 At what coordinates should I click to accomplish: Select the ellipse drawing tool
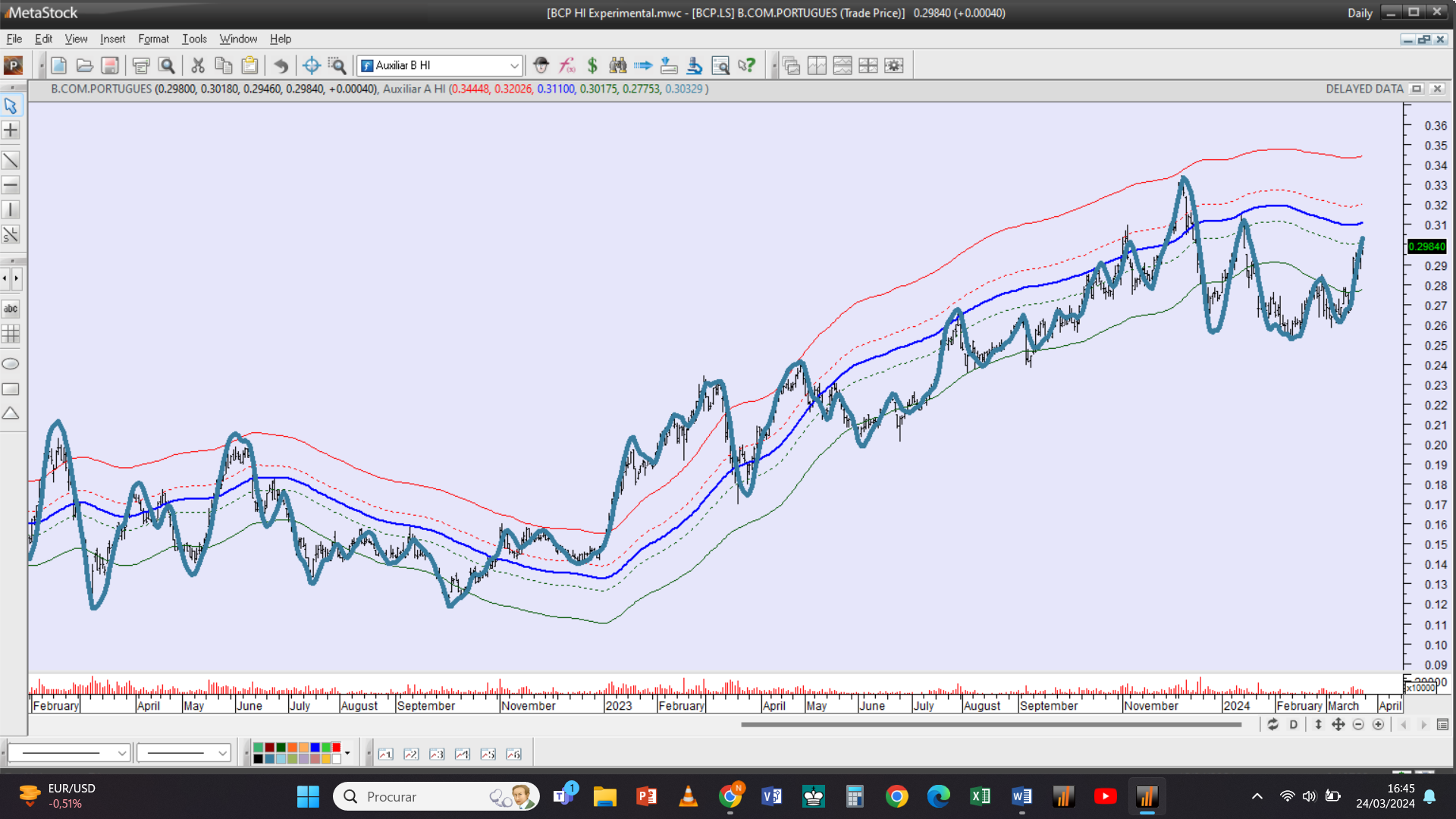[11, 364]
